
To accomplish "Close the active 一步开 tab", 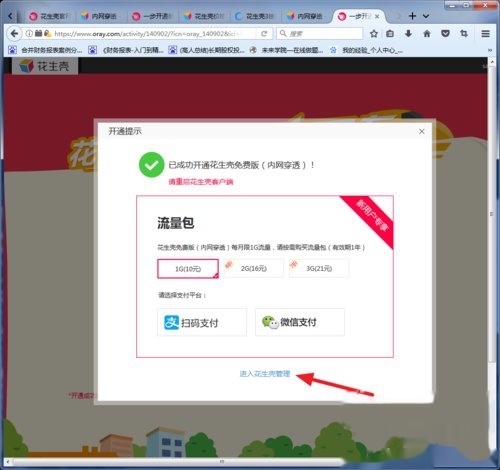I will (x=377, y=16).
